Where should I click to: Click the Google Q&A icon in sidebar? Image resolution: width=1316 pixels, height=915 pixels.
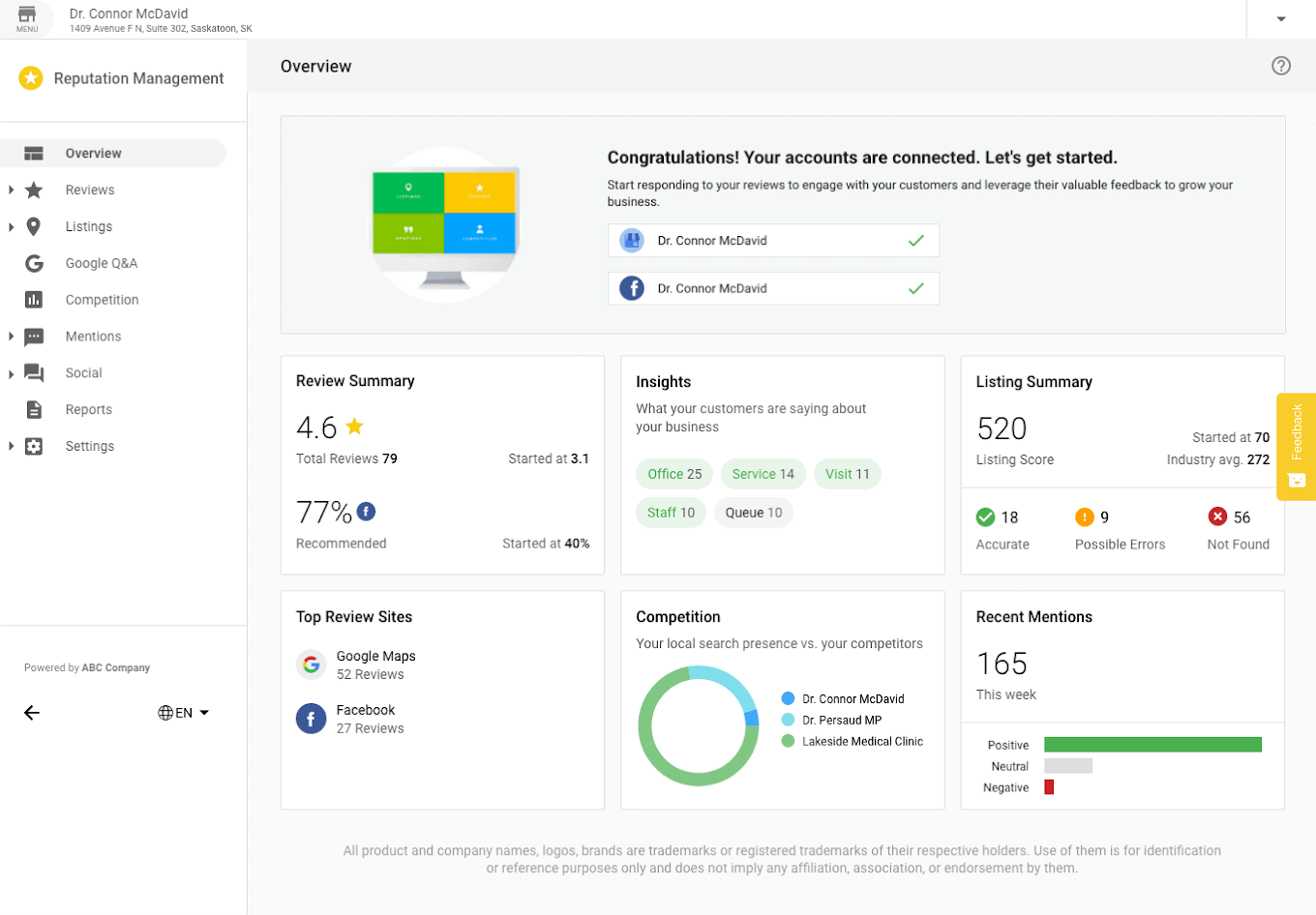coord(34,263)
